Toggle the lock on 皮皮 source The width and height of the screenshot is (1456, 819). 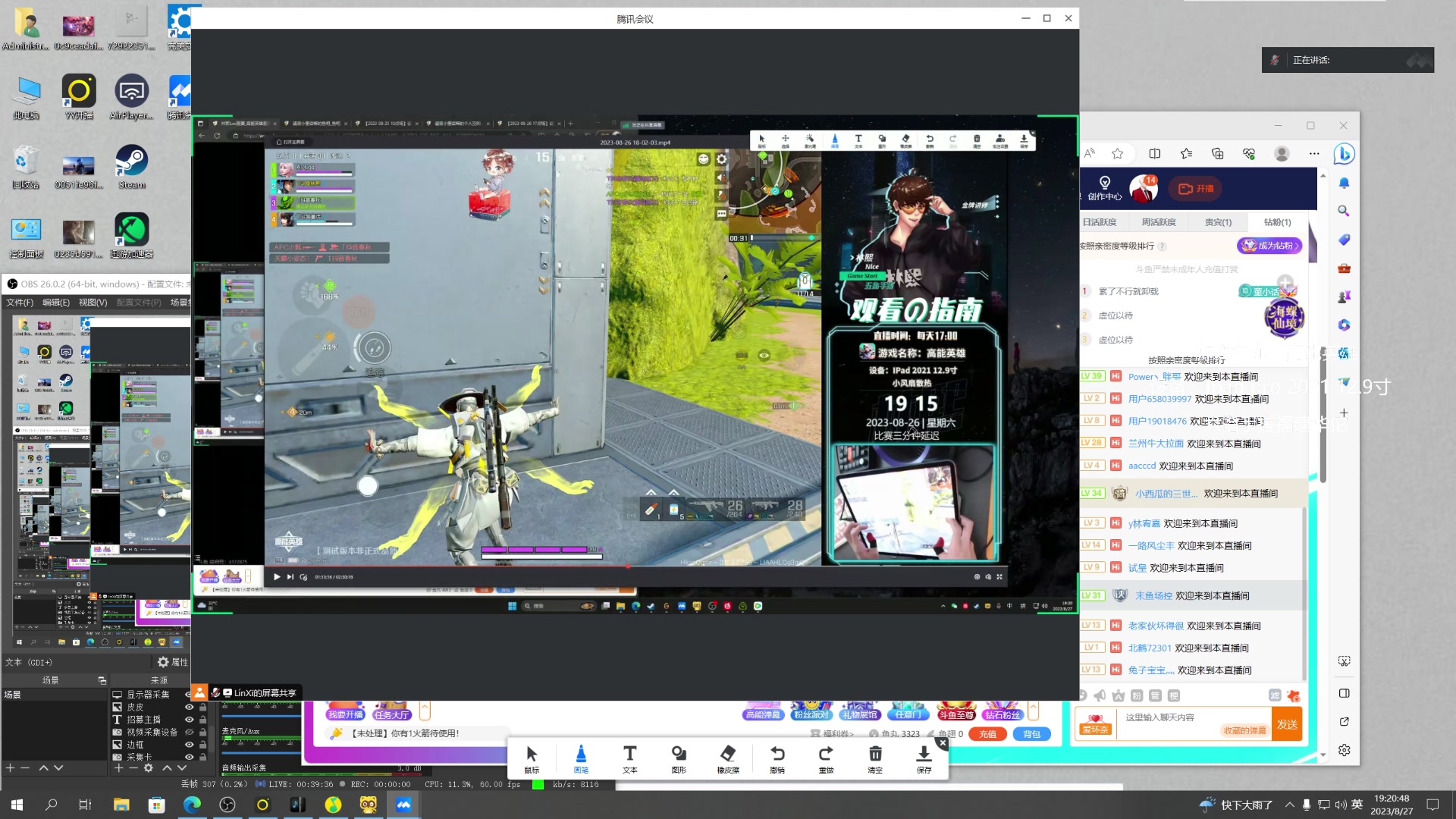(x=202, y=707)
